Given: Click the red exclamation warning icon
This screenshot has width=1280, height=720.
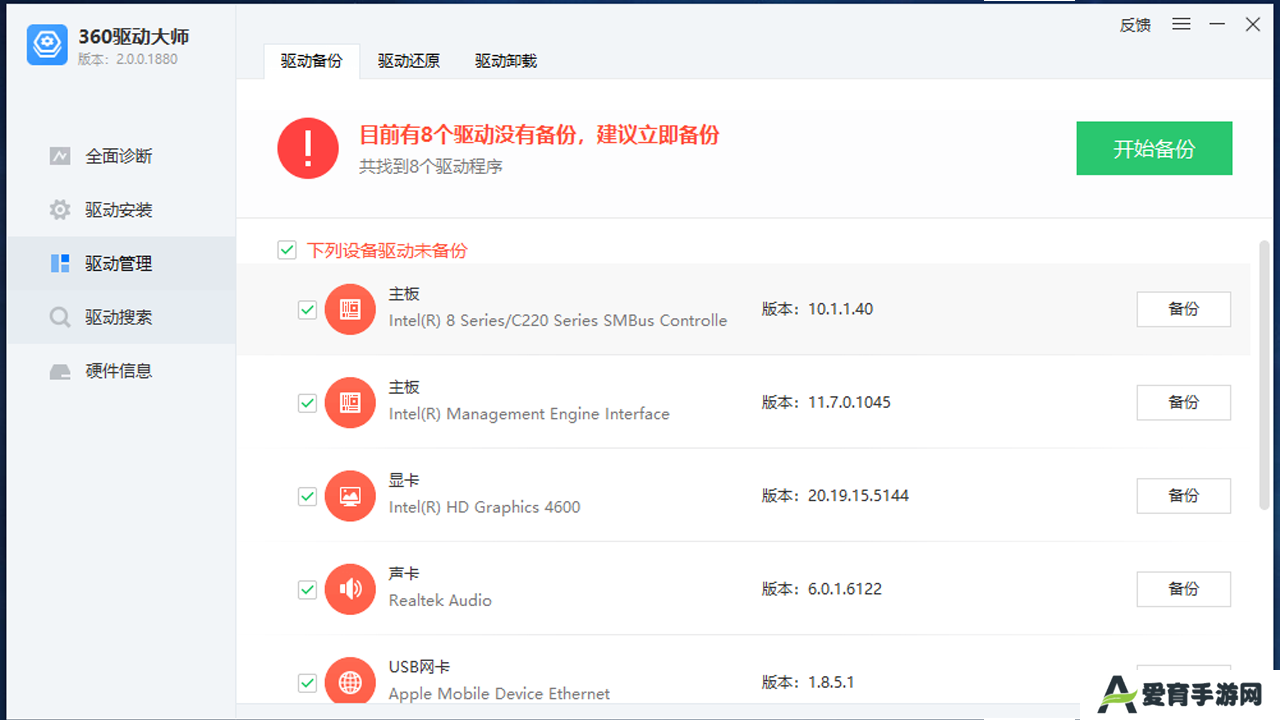Looking at the screenshot, I should [308, 148].
